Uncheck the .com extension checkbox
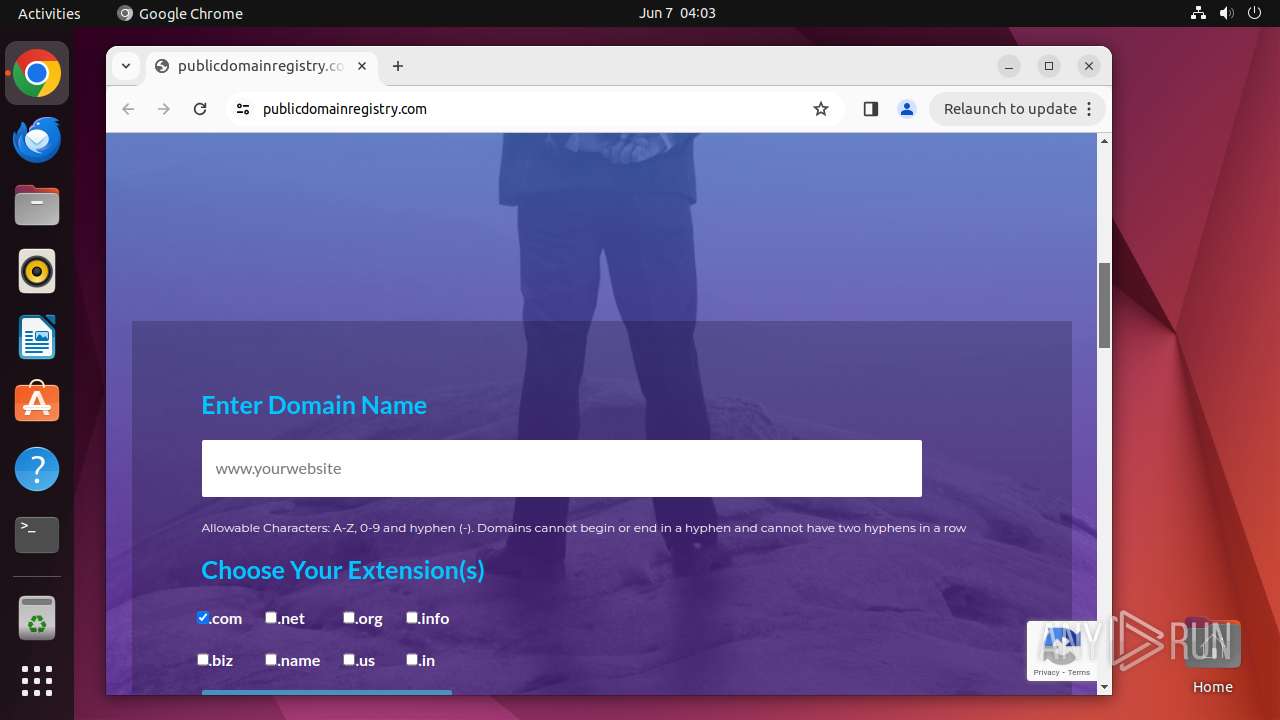 pos(203,618)
